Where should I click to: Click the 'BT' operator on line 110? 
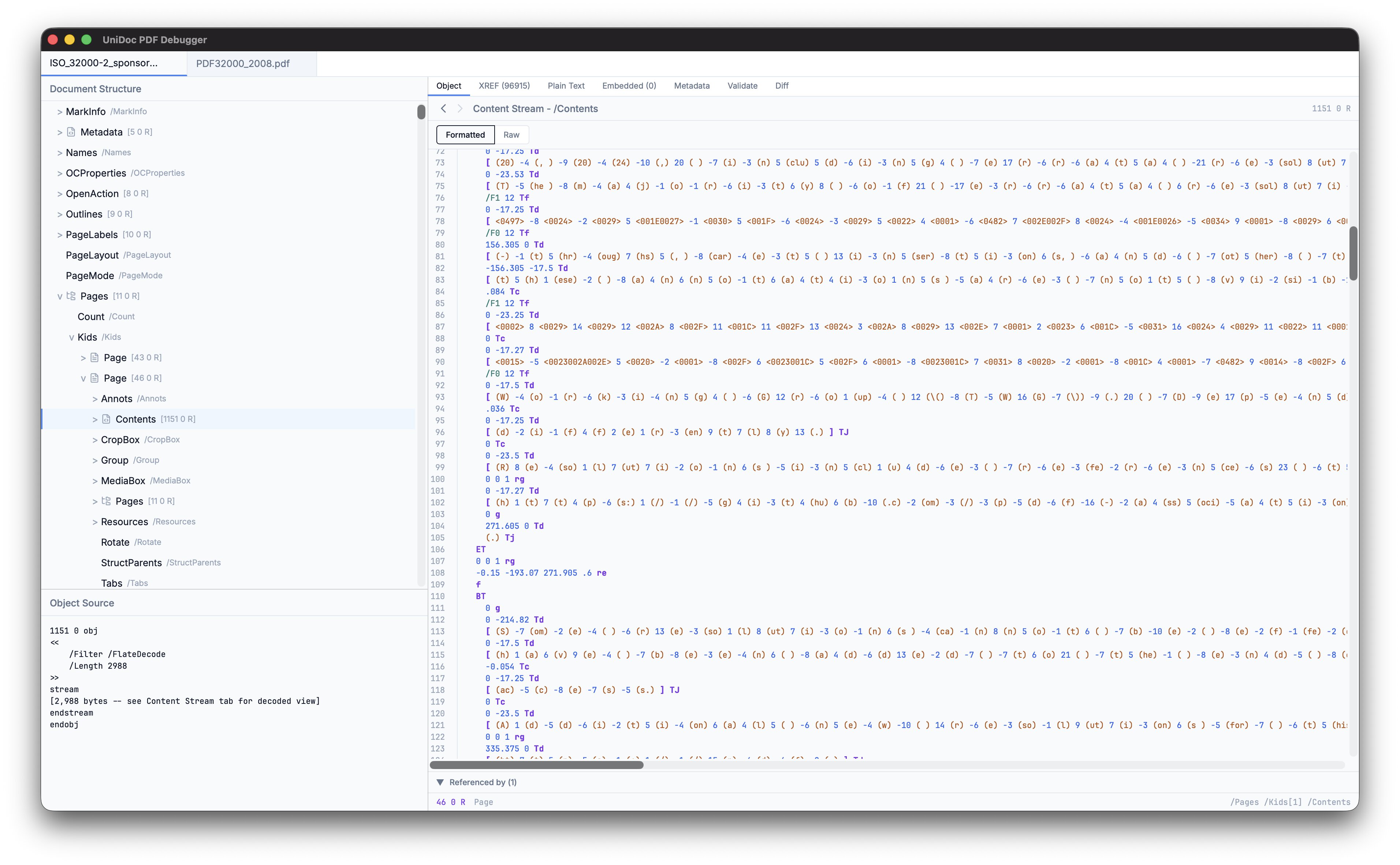[x=480, y=596]
